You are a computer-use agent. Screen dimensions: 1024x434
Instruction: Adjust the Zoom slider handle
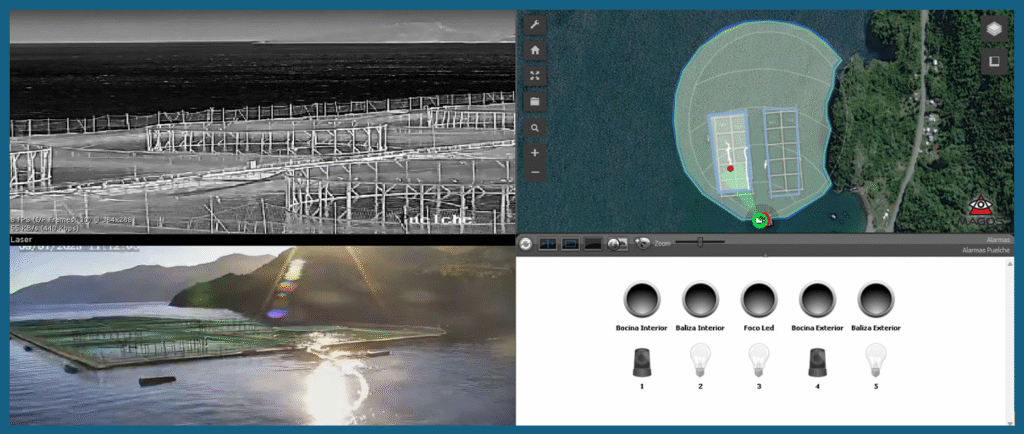pos(700,242)
